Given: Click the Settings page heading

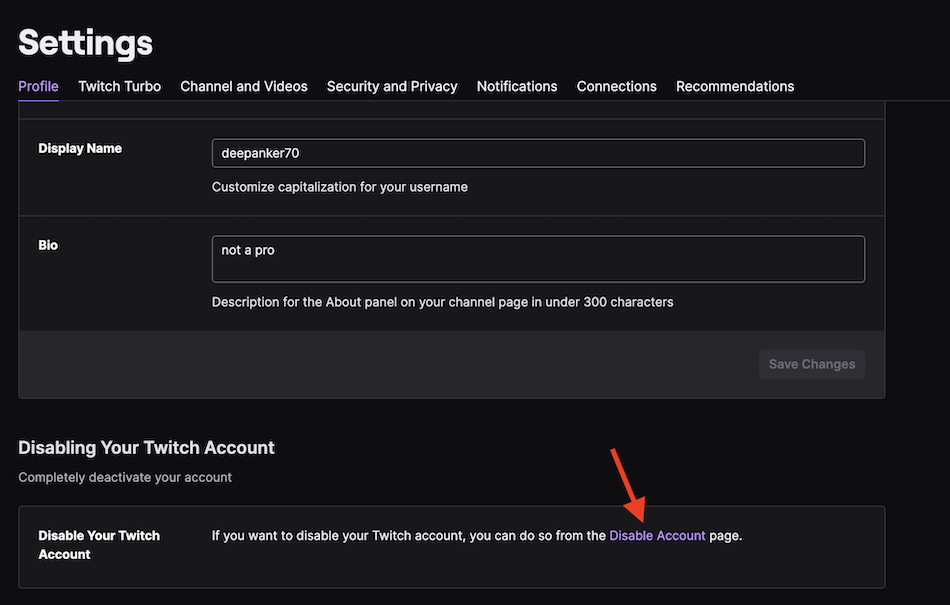Looking at the screenshot, I should click(x=86, y=42).
